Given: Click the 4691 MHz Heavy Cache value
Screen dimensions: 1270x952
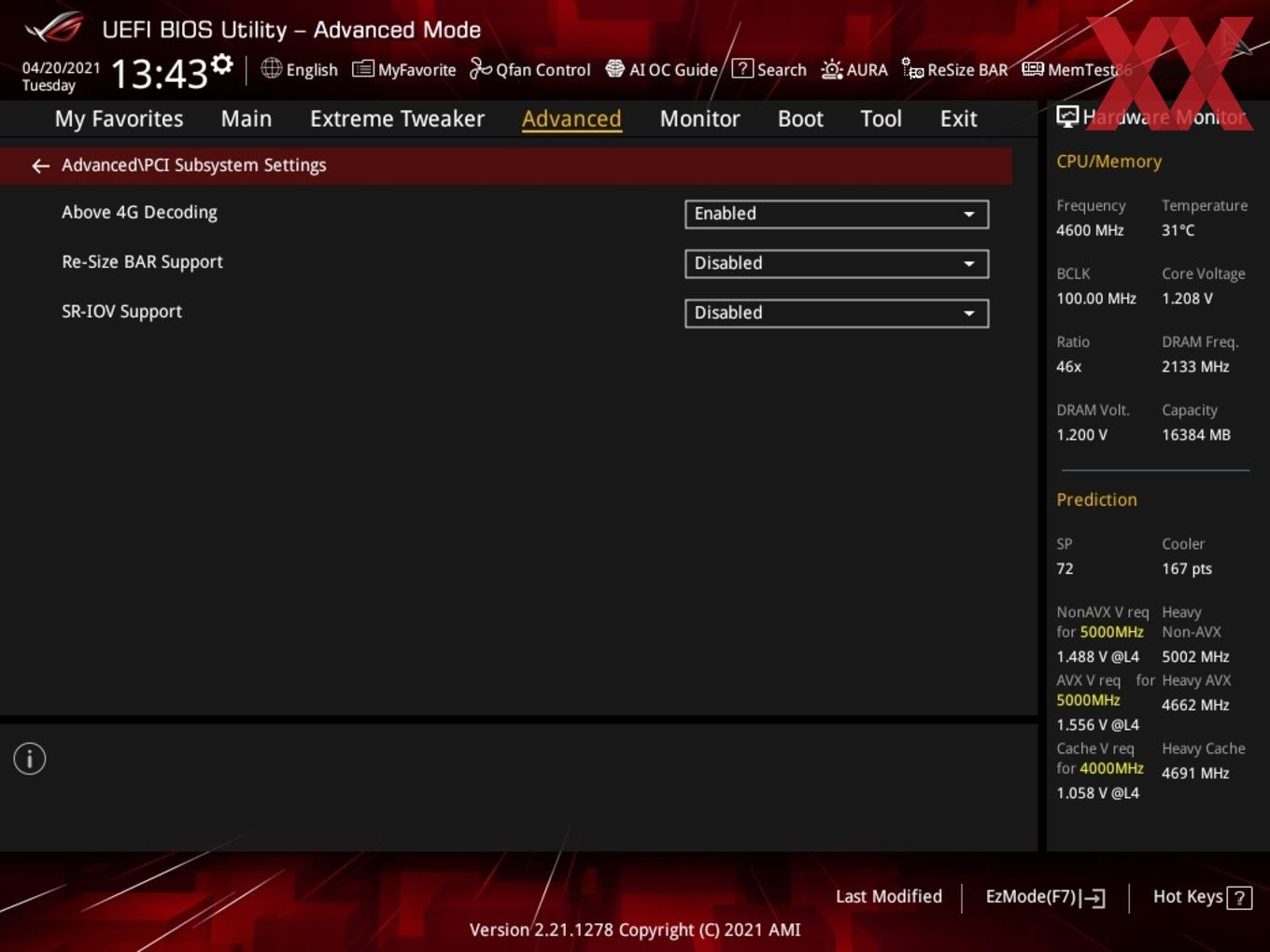Looking at the screenshot, I should pyautogui.click(x=1195, y=774).
